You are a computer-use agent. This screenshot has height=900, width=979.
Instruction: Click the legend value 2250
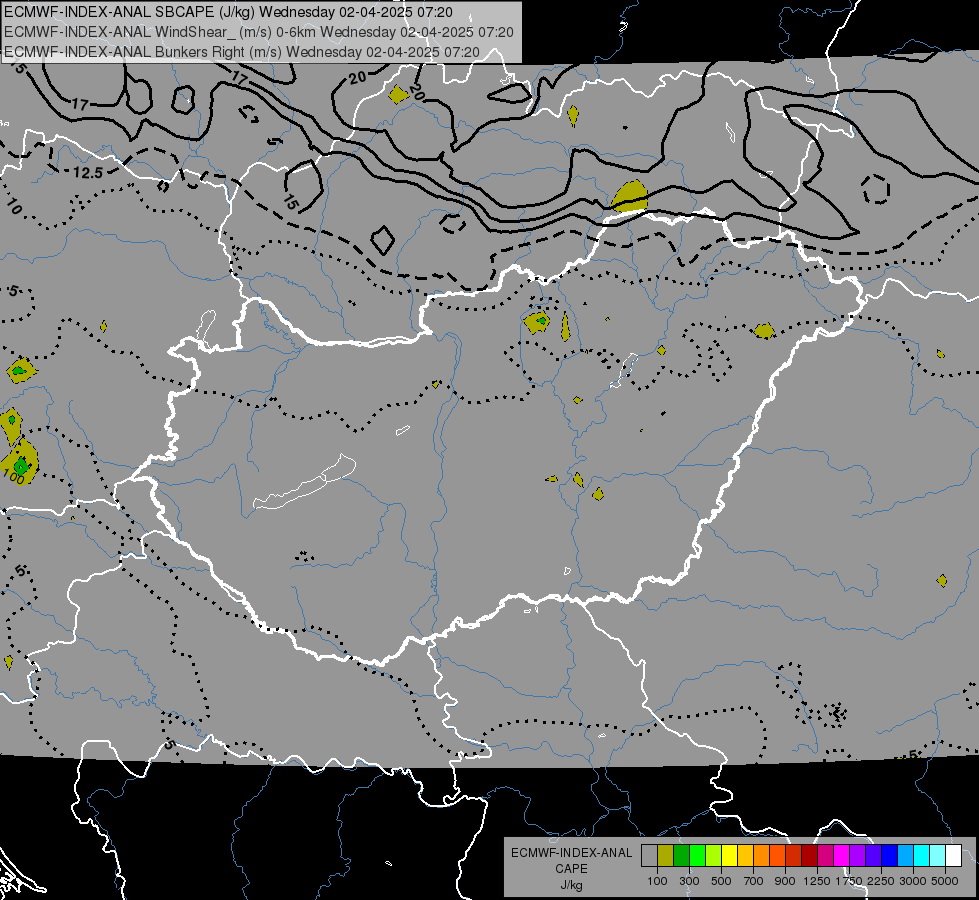coord(881,881)
